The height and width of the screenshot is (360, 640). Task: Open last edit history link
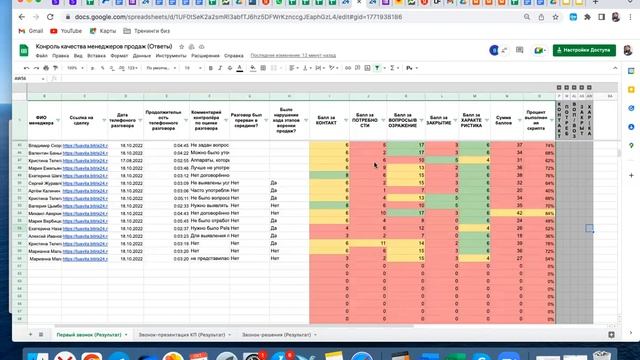(293, 56)
